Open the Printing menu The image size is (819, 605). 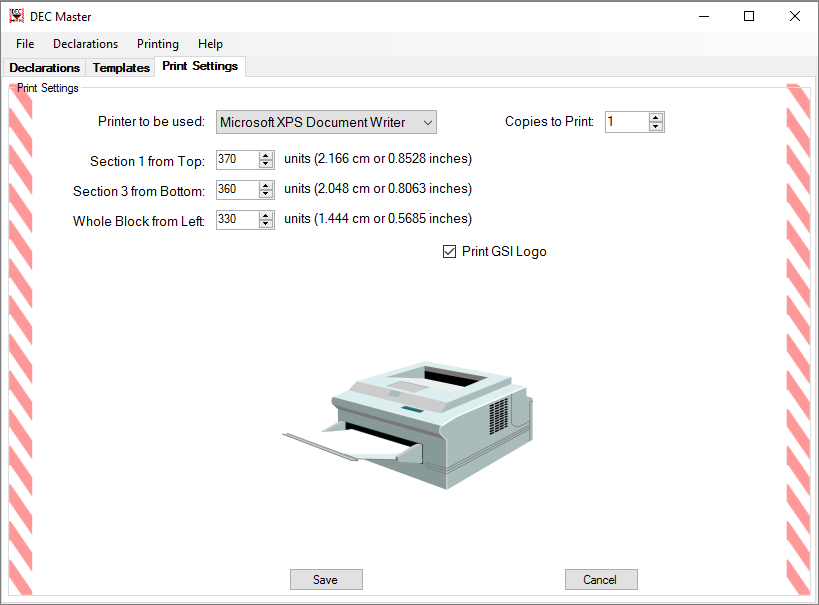pos(158,44)
